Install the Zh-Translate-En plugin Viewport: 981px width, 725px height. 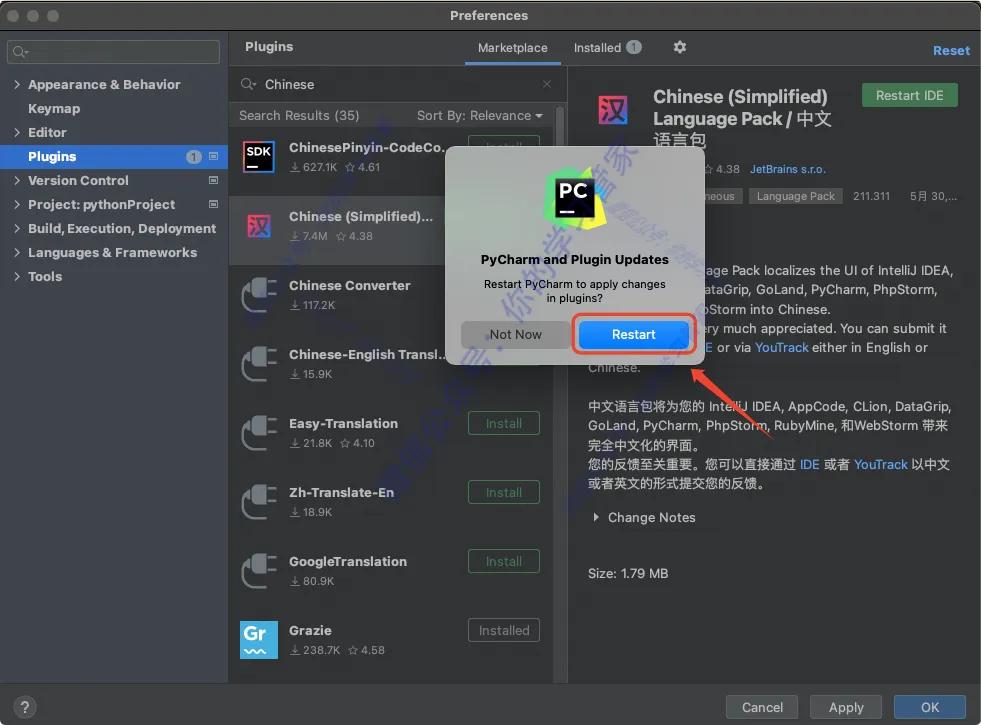(x=504, y=492)
